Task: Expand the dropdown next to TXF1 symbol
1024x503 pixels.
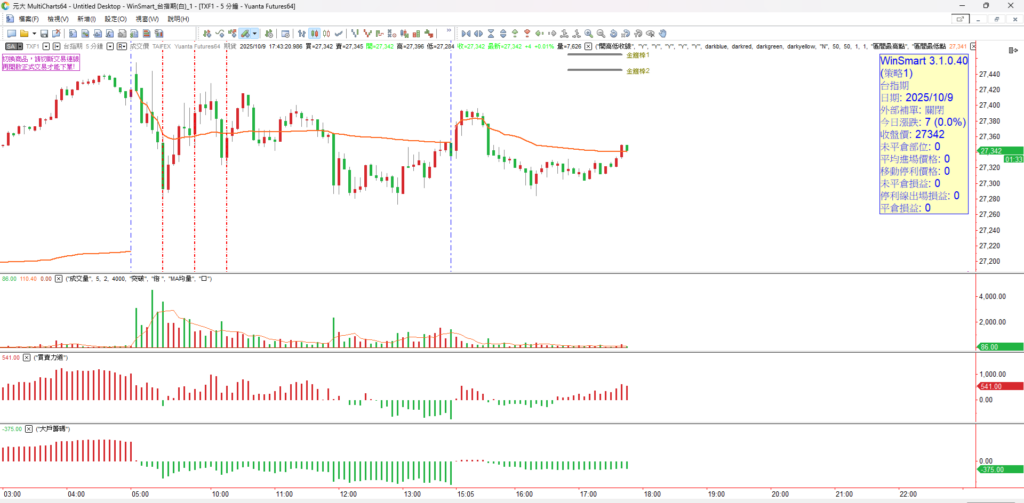Action: tap(44, 46)
